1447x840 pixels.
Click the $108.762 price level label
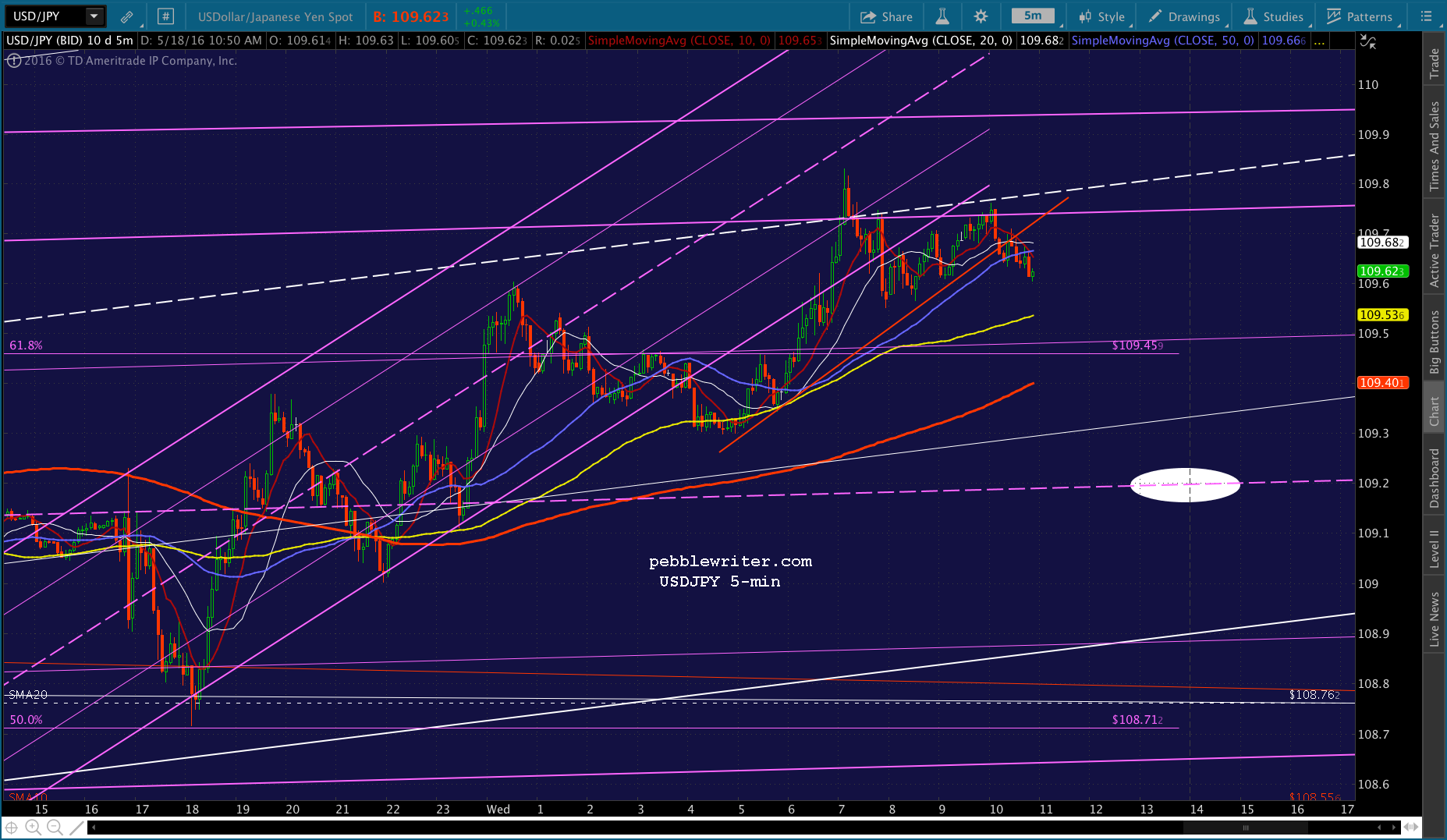1314,694
